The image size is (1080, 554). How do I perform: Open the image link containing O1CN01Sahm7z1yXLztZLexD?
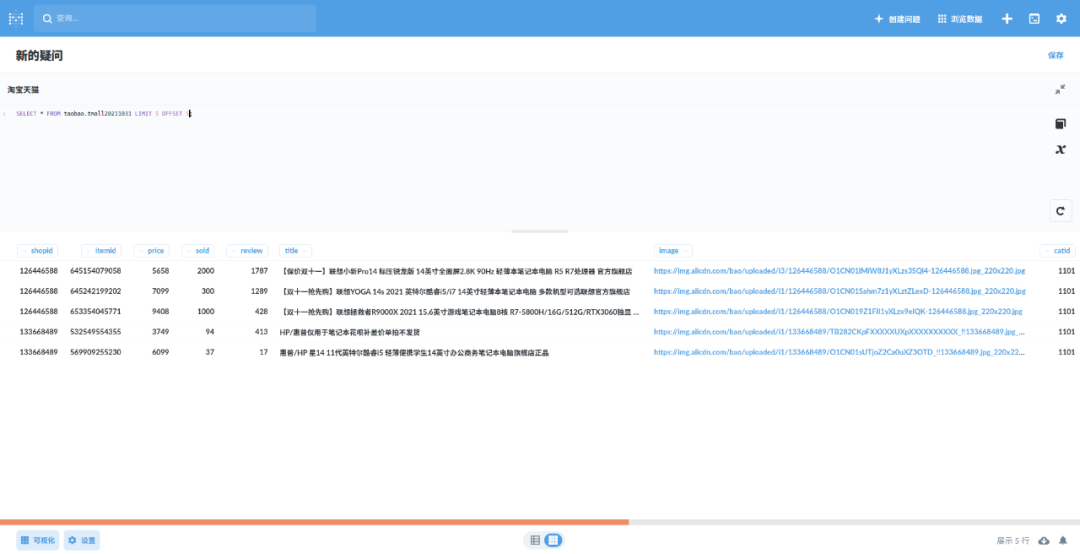coord(839,291)
